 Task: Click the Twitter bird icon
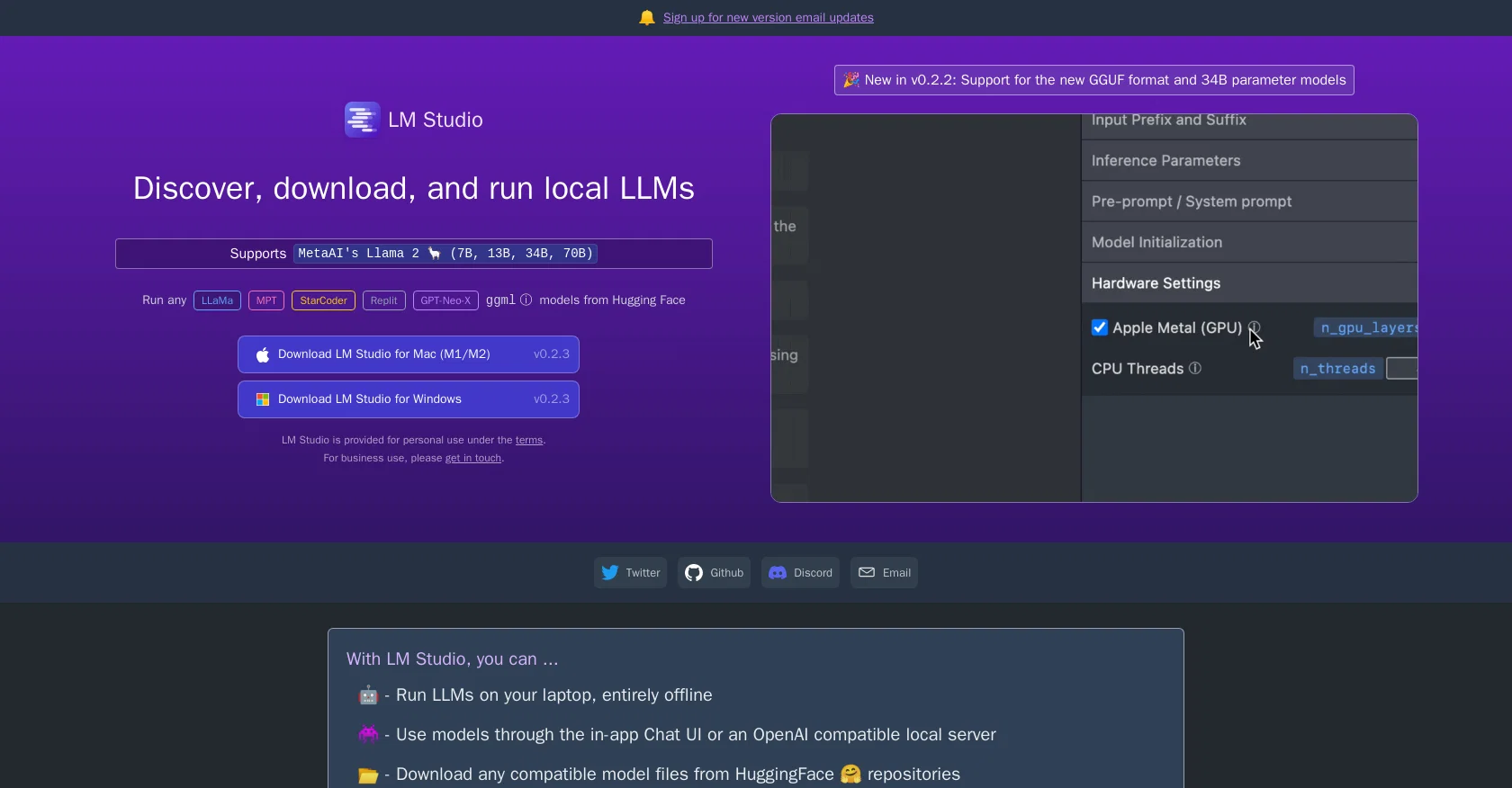pos(610,572)
